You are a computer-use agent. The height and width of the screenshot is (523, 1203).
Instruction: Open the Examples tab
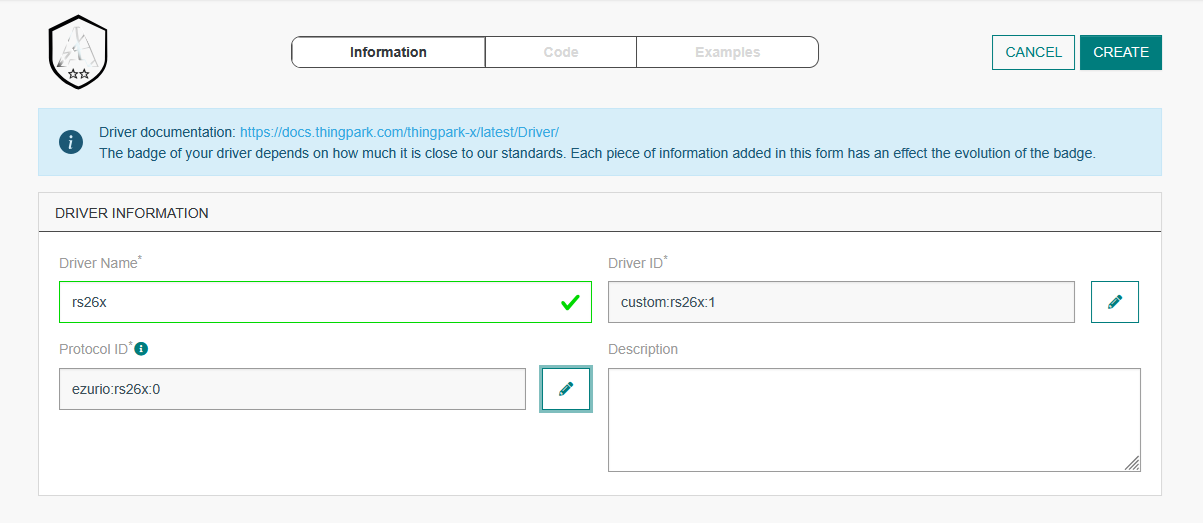point(728,52)
